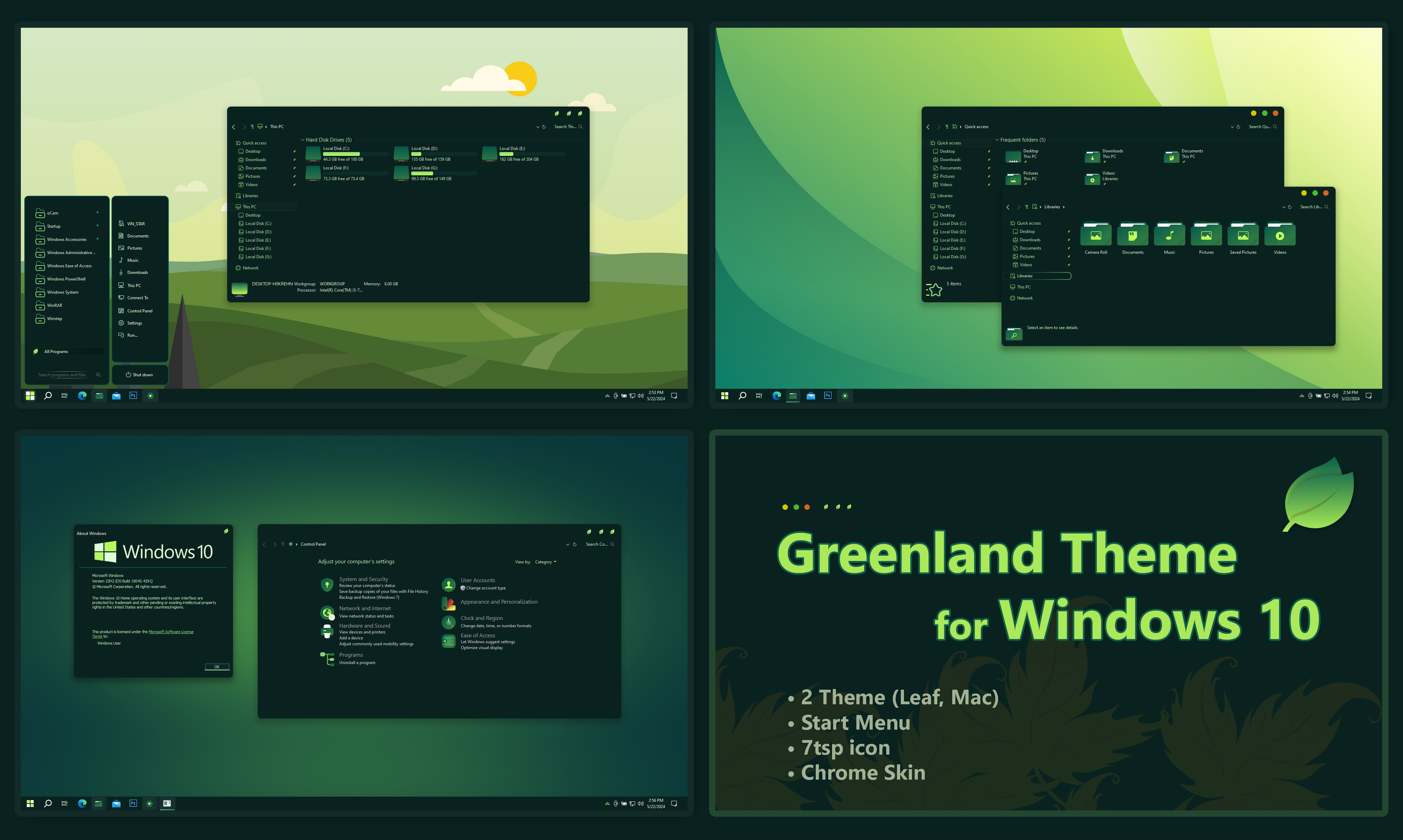
Task: Select Control Panel in the Start menu
Action: click(x=139, y=310)
